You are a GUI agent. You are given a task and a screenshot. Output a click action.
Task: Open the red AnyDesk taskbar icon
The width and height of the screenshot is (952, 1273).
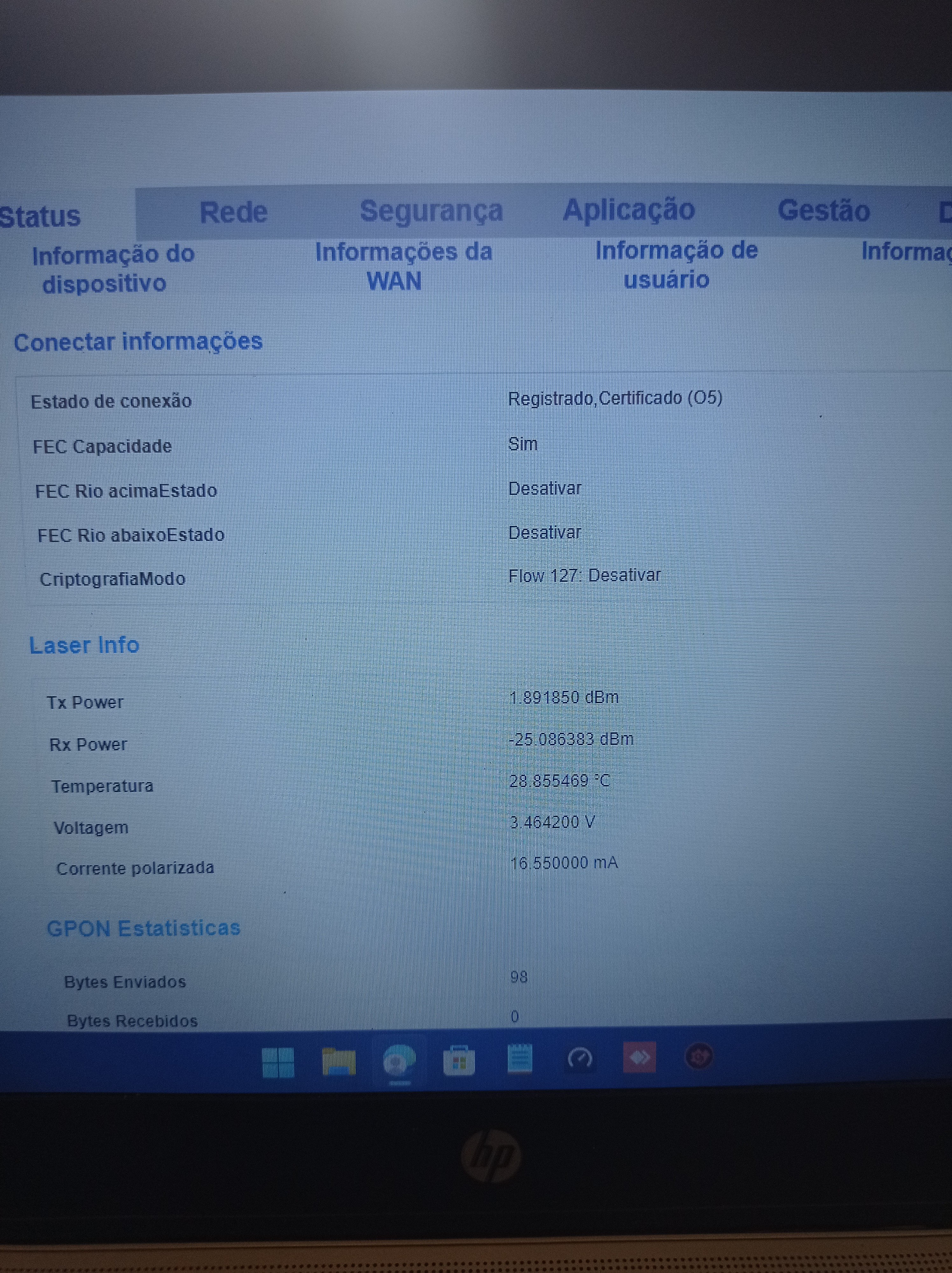[x=639, y=1057]
